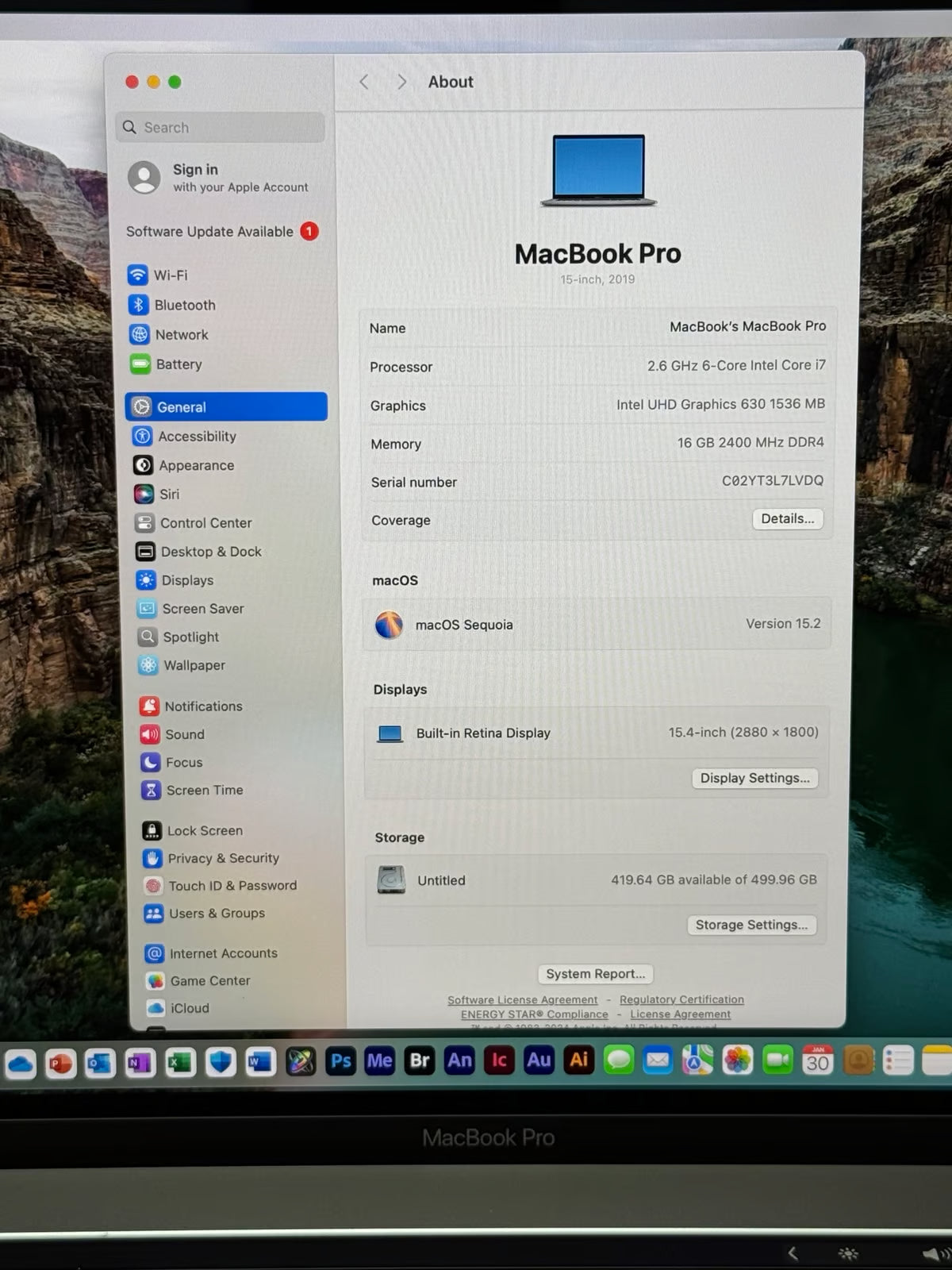
Task: Open the Regulatory Certification link
Action: (682, 999)
